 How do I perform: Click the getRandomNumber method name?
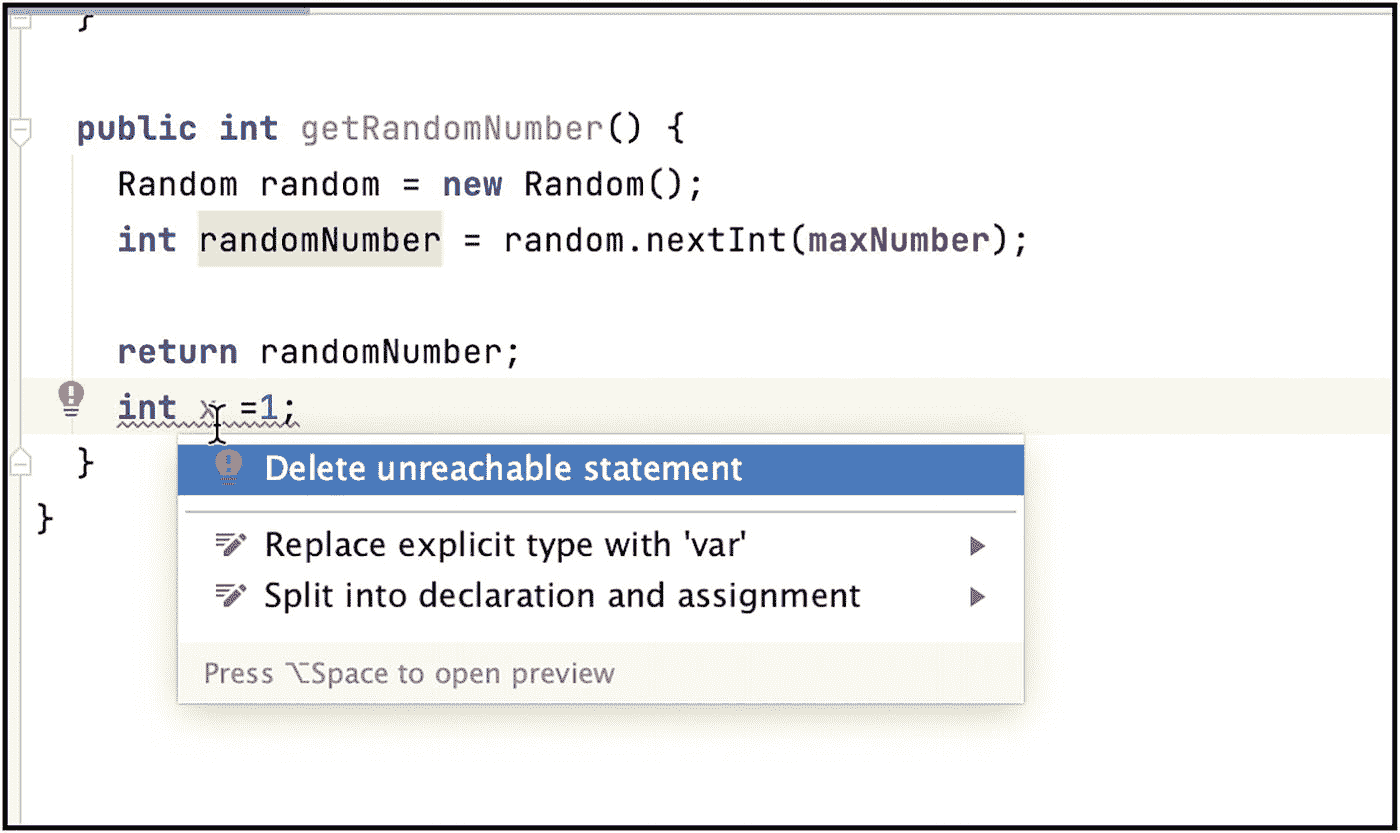click(x=452, y=130)
